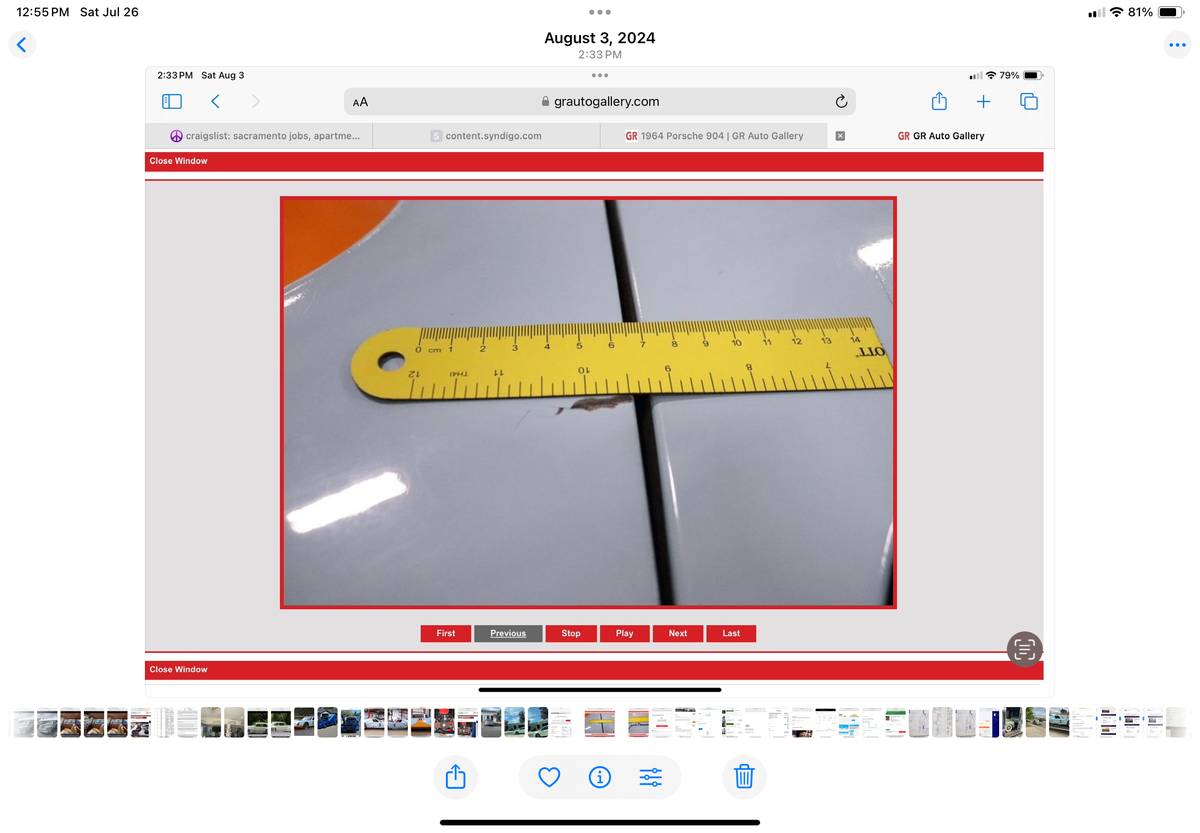
Task: Select the GR Auto Gallery tab
Action: tap(940, 136)
